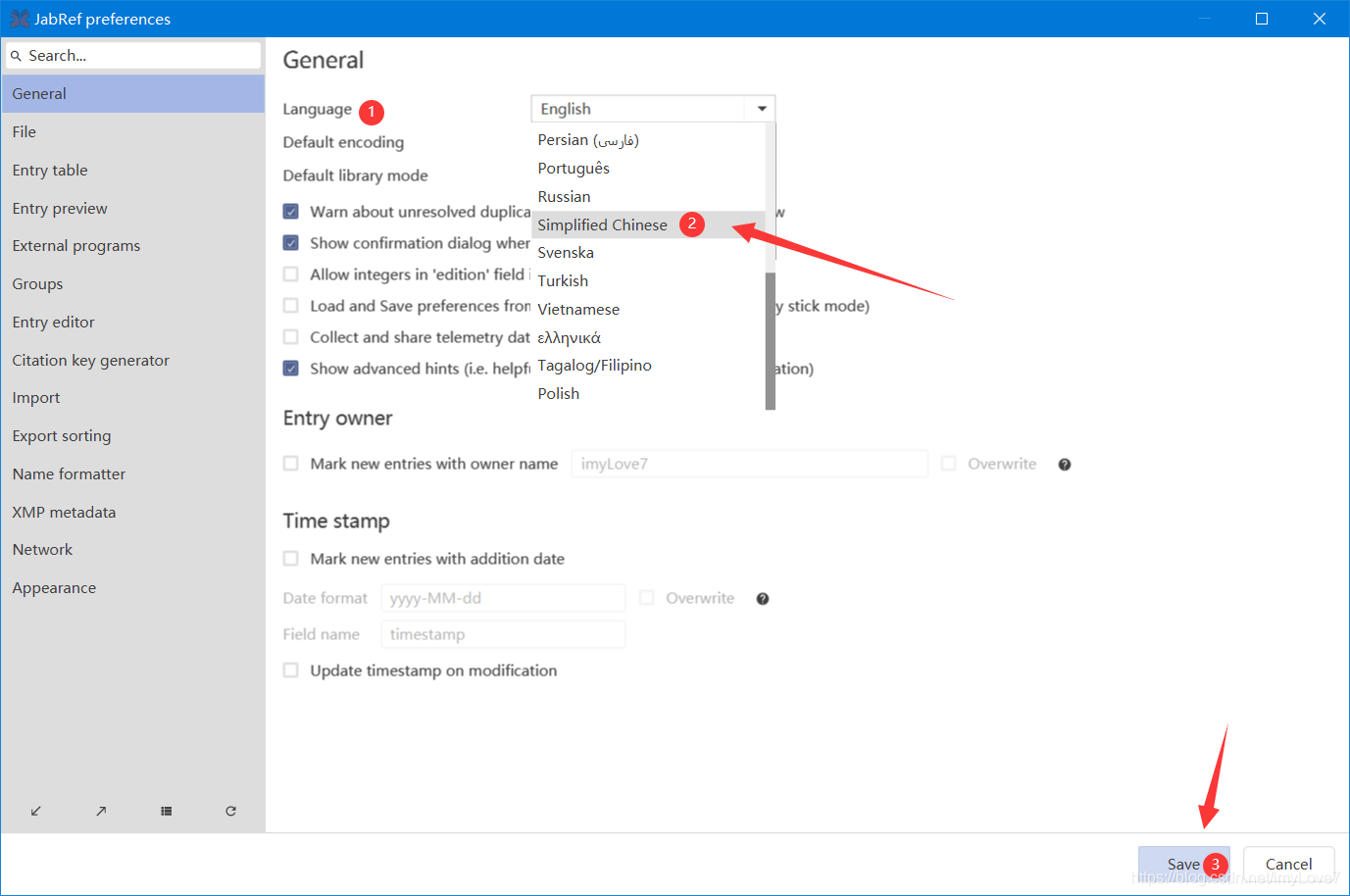Open the Export sorting section
The width and height of the screenshot is (1350, 896).
click(x=132, y=436)
